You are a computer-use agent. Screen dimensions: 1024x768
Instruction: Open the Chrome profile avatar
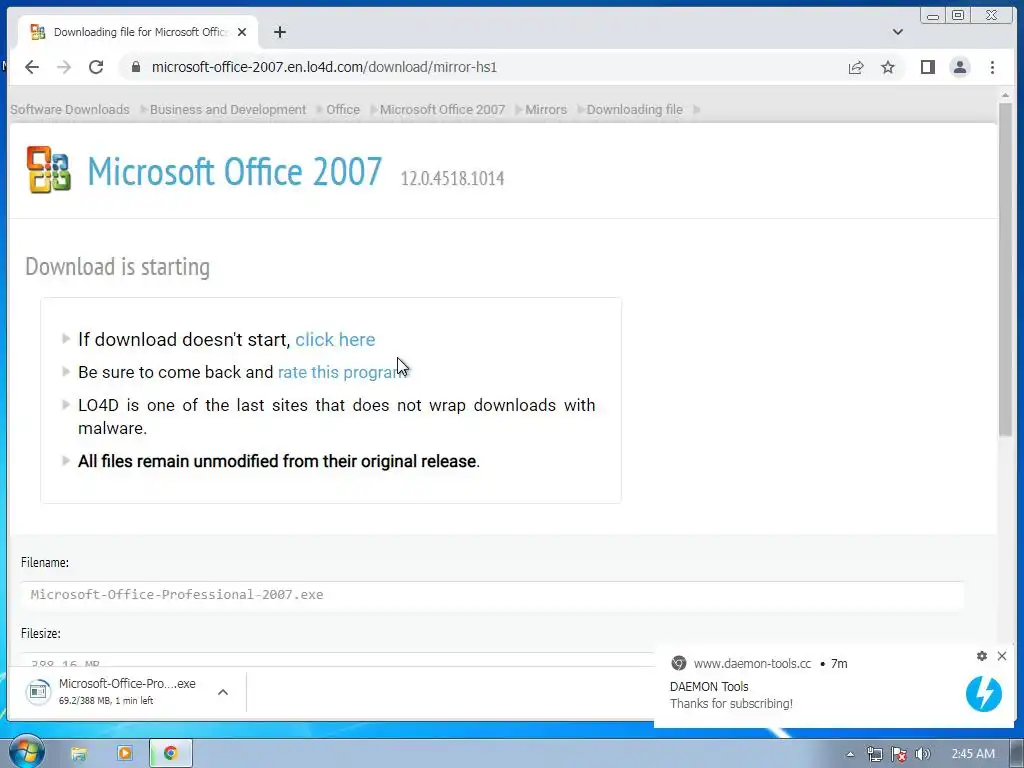(x=959, y=67)
